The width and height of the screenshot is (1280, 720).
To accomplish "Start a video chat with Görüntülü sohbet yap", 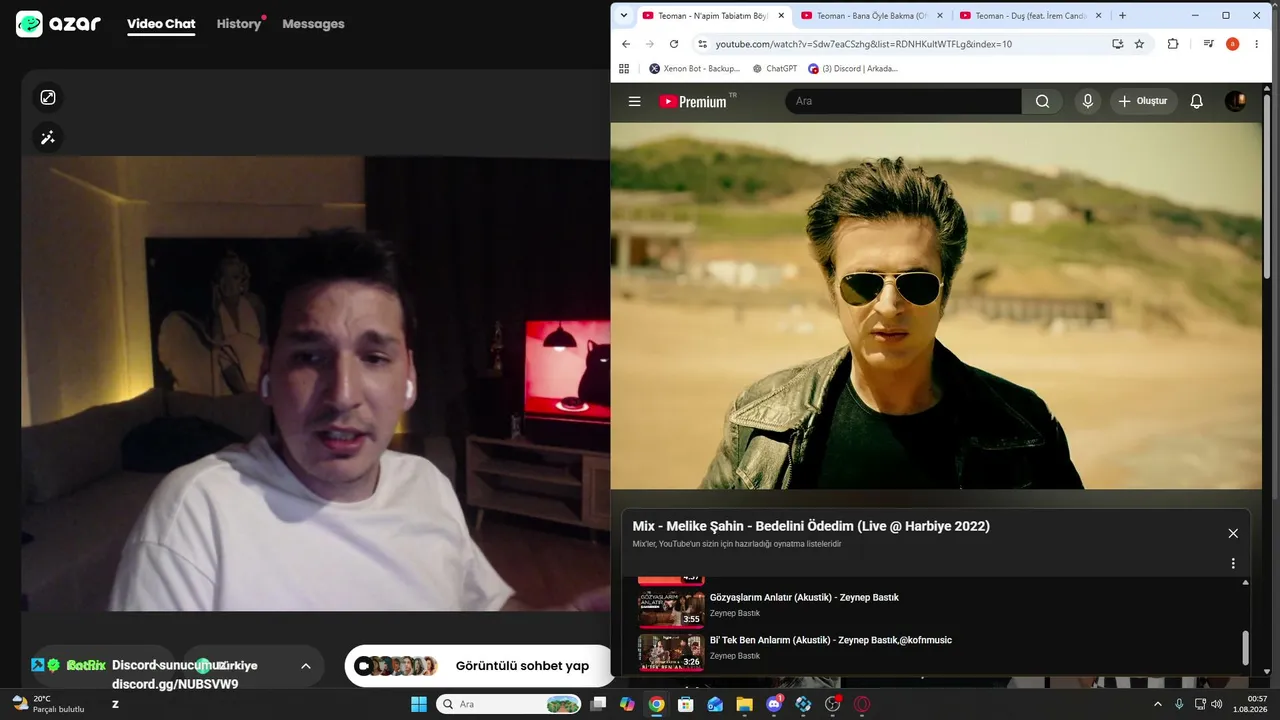I will (x=479, y=666).
